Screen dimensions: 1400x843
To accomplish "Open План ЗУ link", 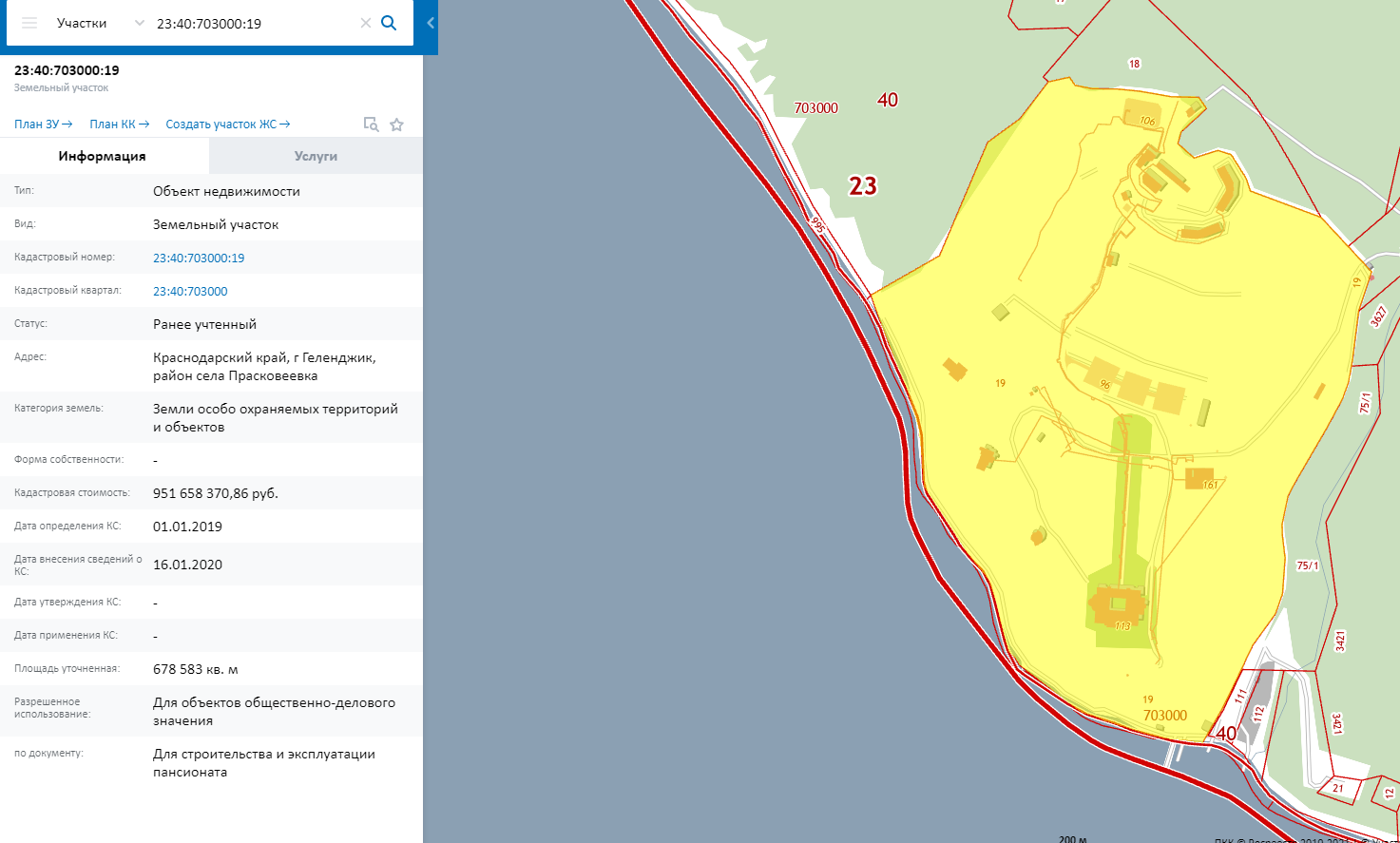I will (x=44, y=125).
